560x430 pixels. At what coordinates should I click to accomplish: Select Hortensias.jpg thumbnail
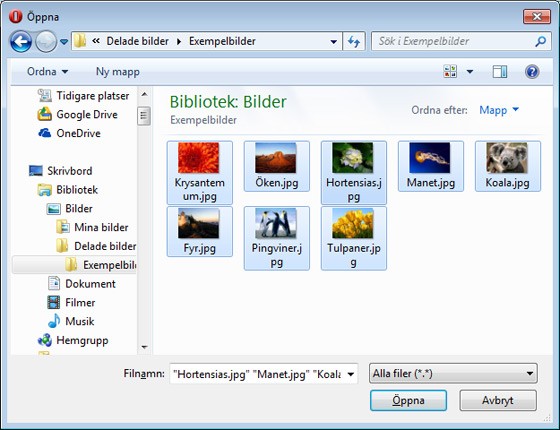coord(354,172)
